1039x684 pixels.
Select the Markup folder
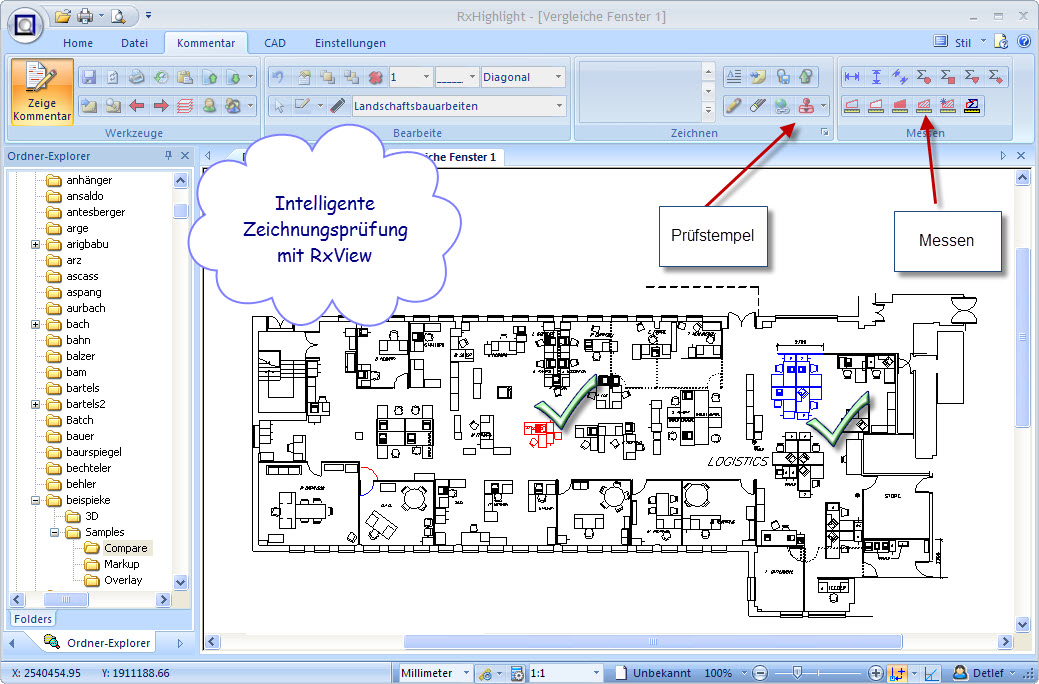point(121,564)
